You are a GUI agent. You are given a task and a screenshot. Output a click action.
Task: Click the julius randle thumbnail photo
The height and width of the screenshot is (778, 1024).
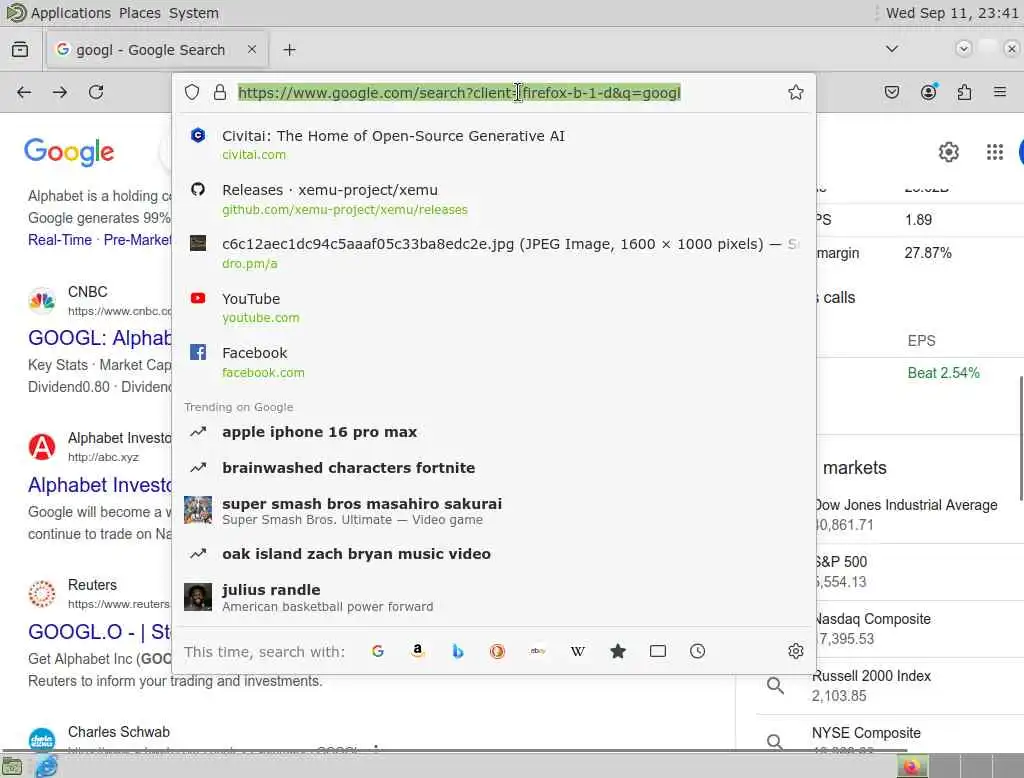pyautogui.click(x=198, y=597)
